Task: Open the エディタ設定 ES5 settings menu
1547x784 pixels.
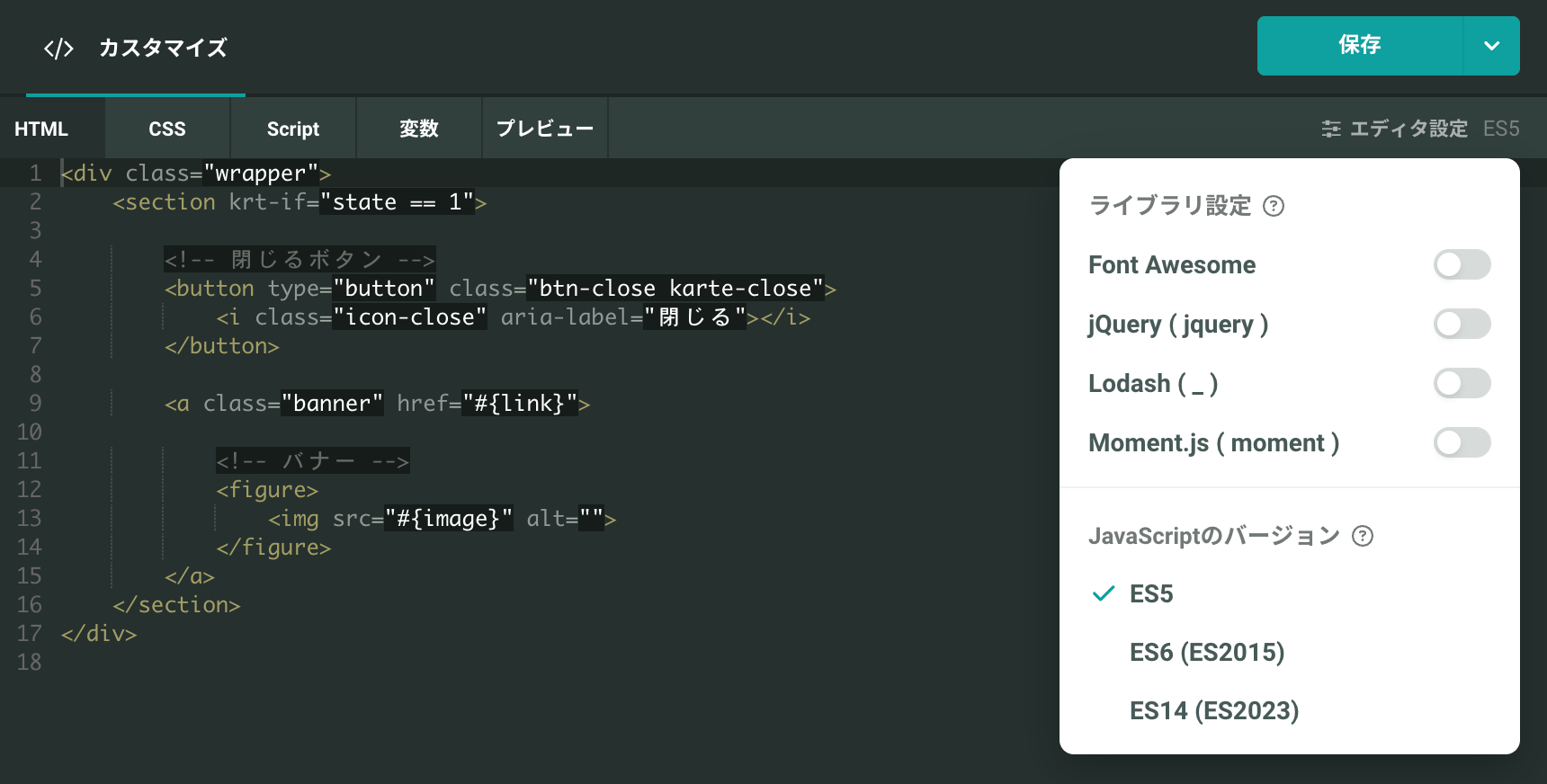Action: (x=1420, y=129)
